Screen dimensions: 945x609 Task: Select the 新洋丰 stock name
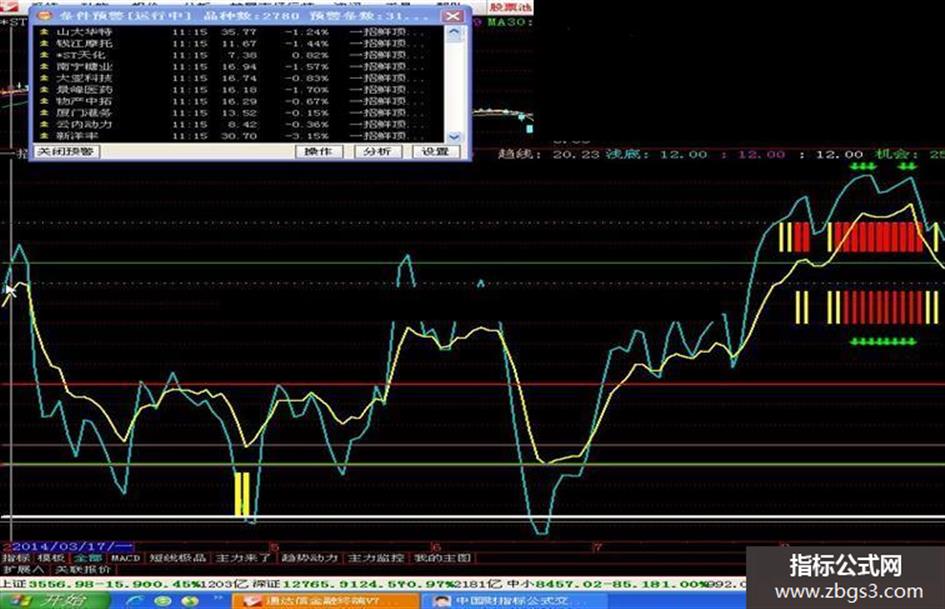[x=77, y=136]
